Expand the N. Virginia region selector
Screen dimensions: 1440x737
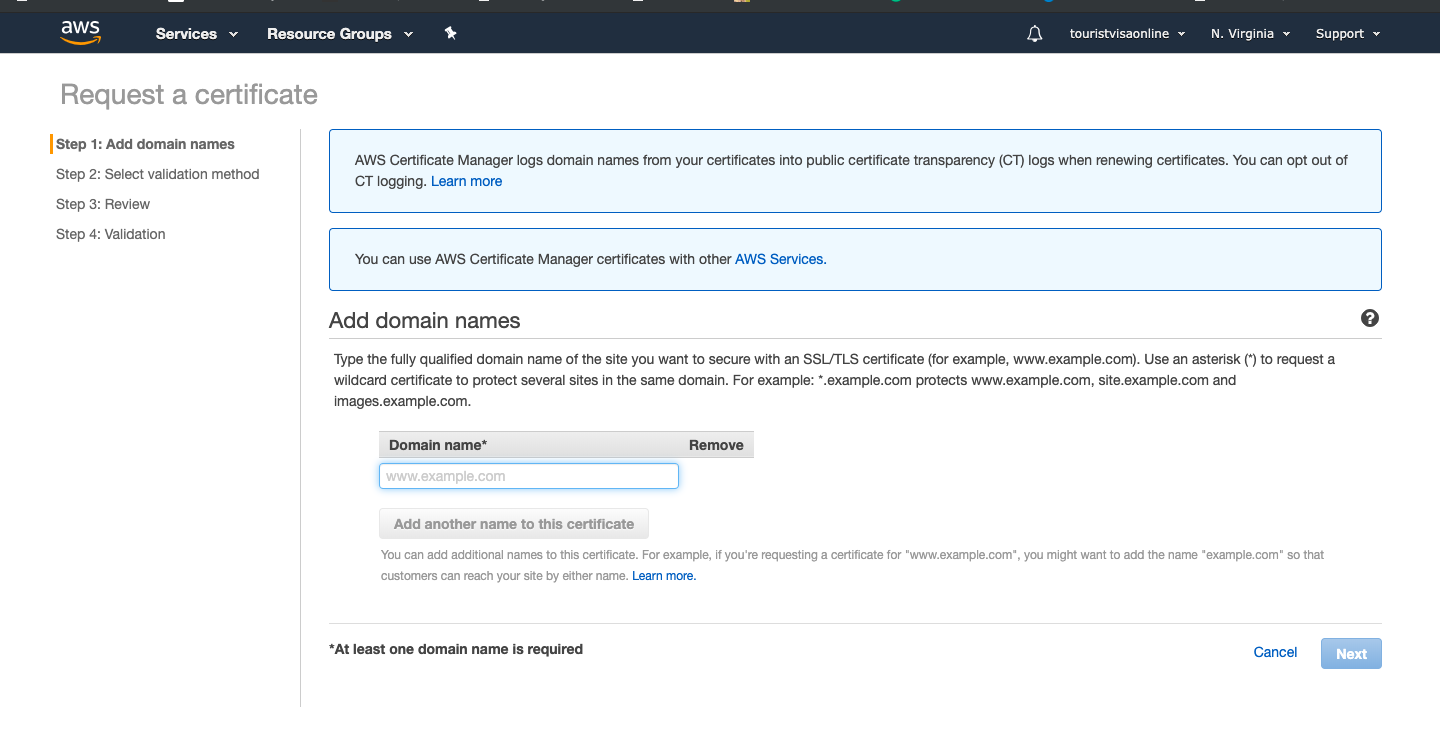1250,34
